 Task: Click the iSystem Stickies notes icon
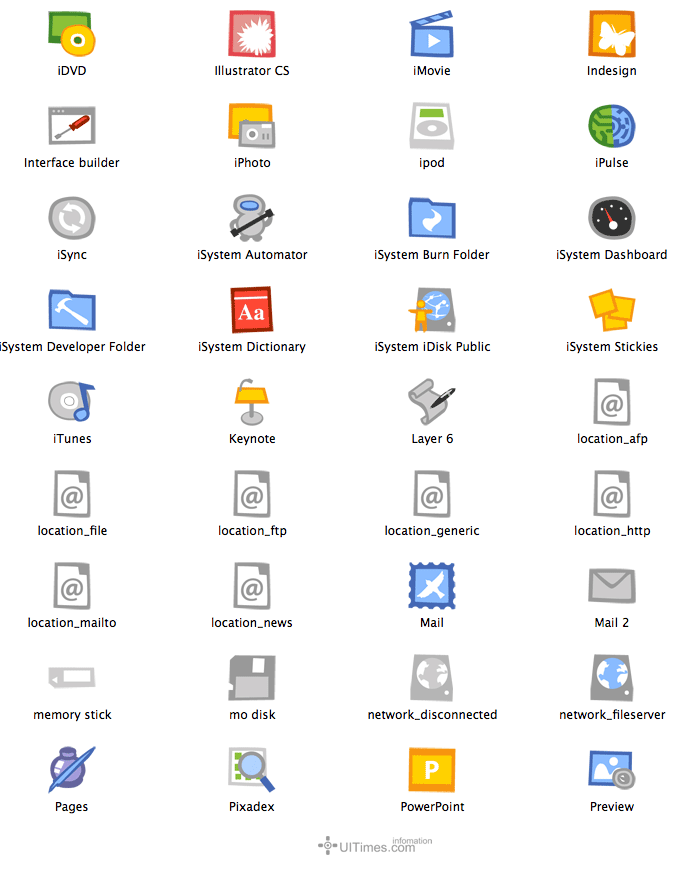point(612,310)
